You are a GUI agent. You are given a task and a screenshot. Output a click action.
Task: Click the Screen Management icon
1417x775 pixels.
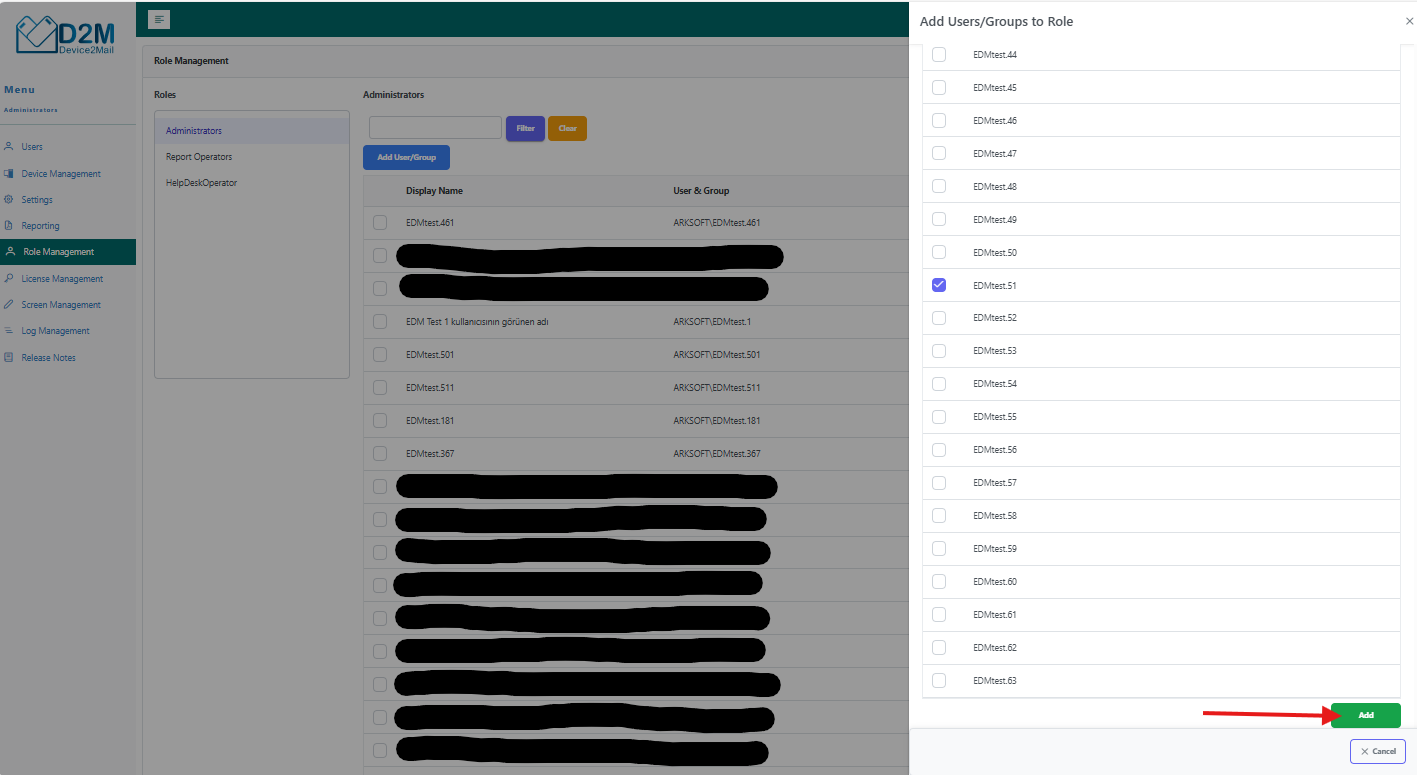pos(9,305)
